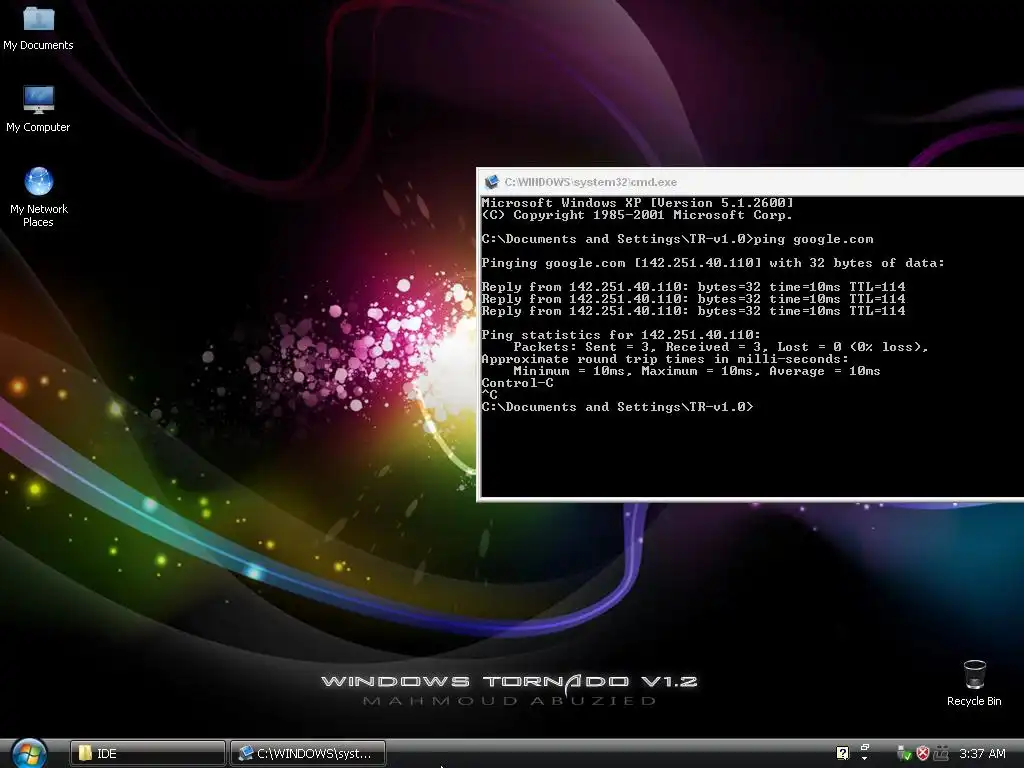Select the Recycle Bin desktop icon

pos(974,683)
